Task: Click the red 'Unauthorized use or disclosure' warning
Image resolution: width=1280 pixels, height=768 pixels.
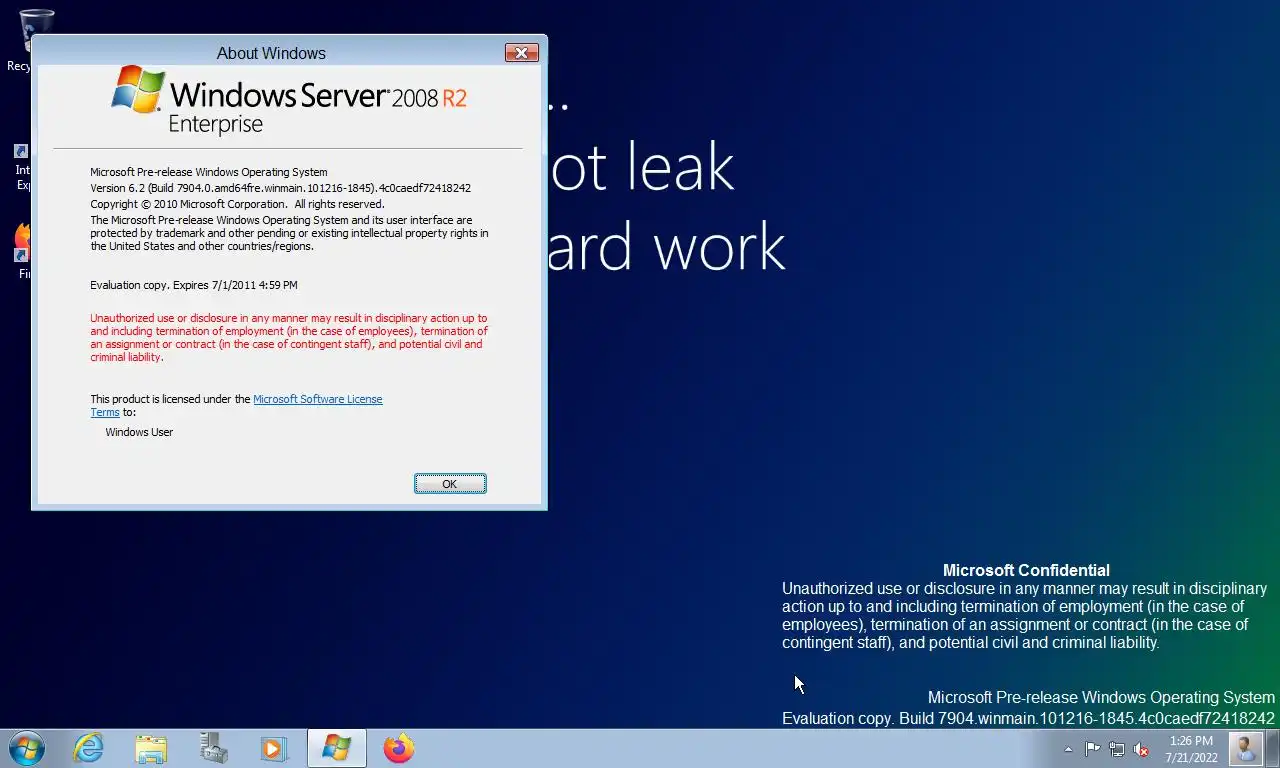Action: tap(289, 337)
